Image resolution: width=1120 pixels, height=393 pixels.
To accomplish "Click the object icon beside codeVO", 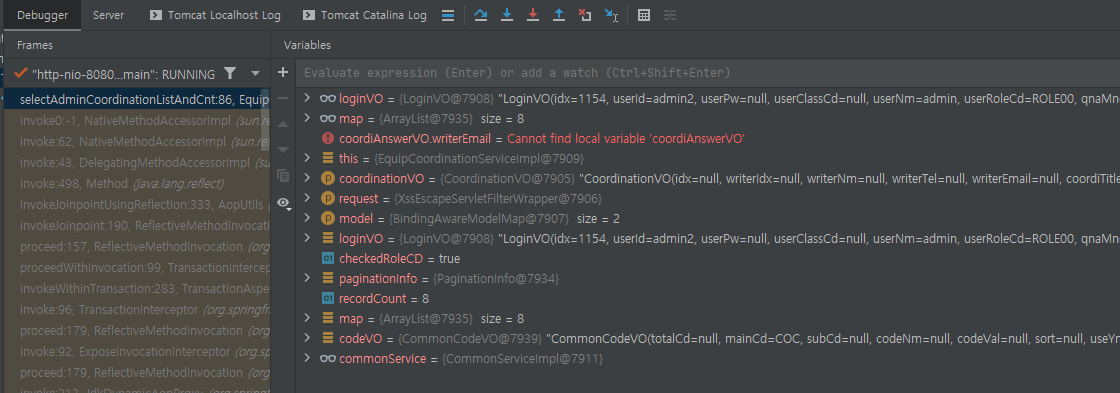I will click(328, 338).
